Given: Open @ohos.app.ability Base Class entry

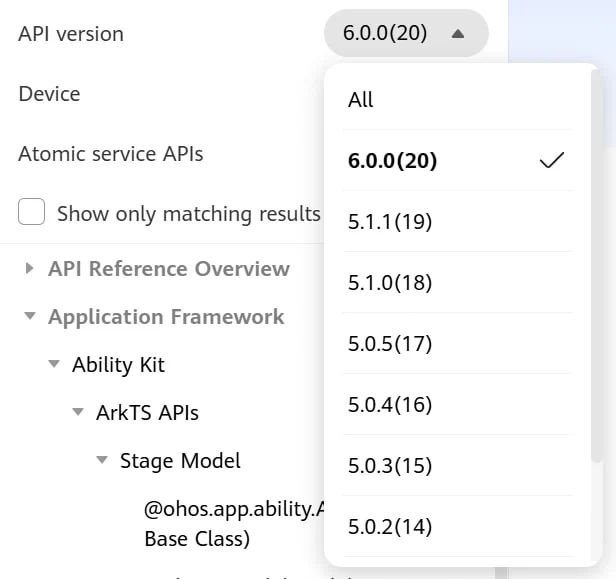Looking at the screenshot, I should click(x=234, y=523).
